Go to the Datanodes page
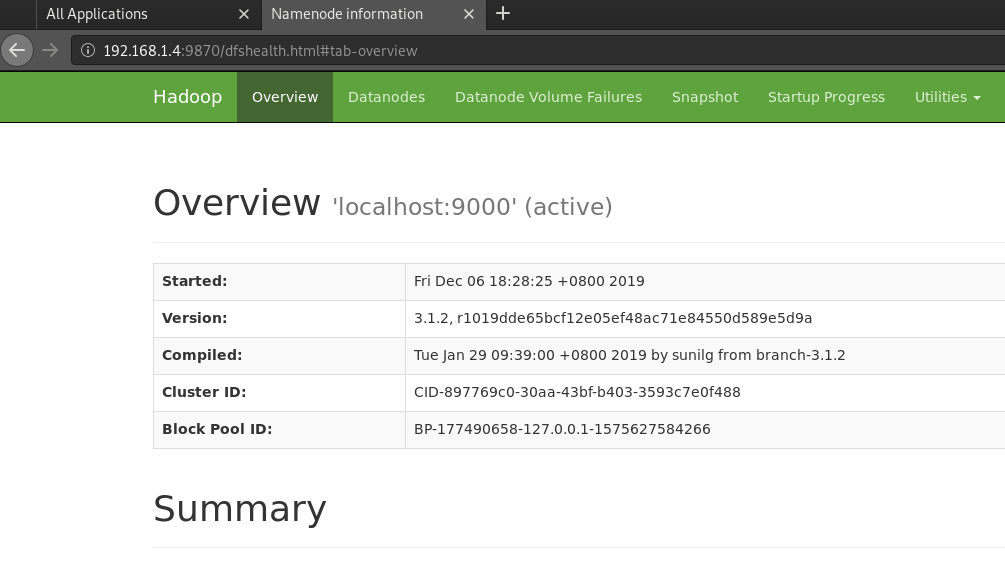 click(x=386, y=97)
